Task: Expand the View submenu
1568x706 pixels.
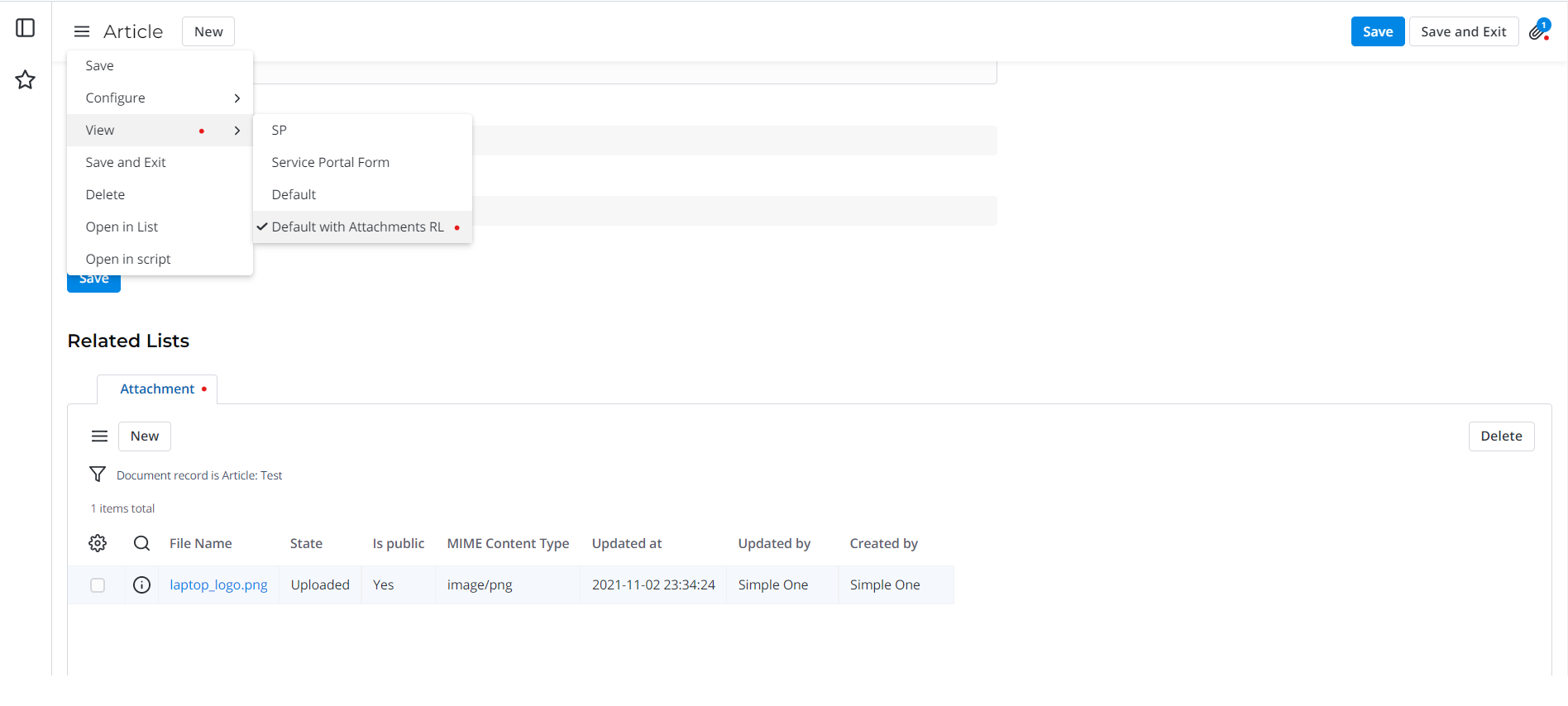Action: tap(160, 131)
